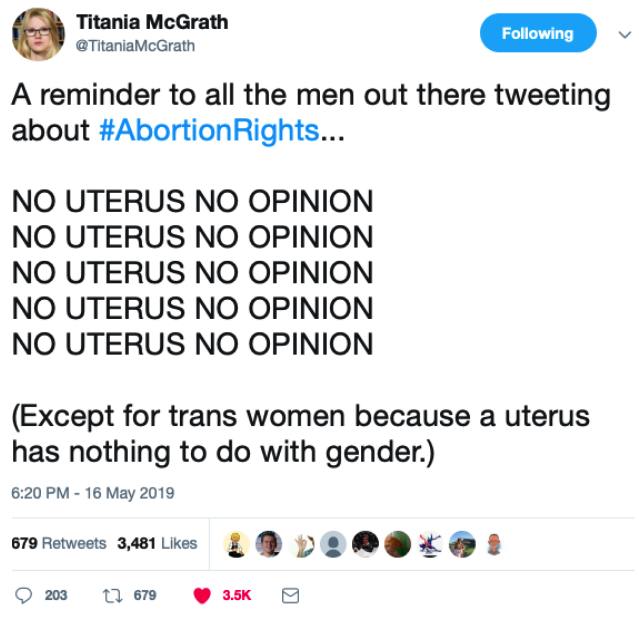
Task: Unlike the tweet via red heart icon
Action: click(202, 595)
